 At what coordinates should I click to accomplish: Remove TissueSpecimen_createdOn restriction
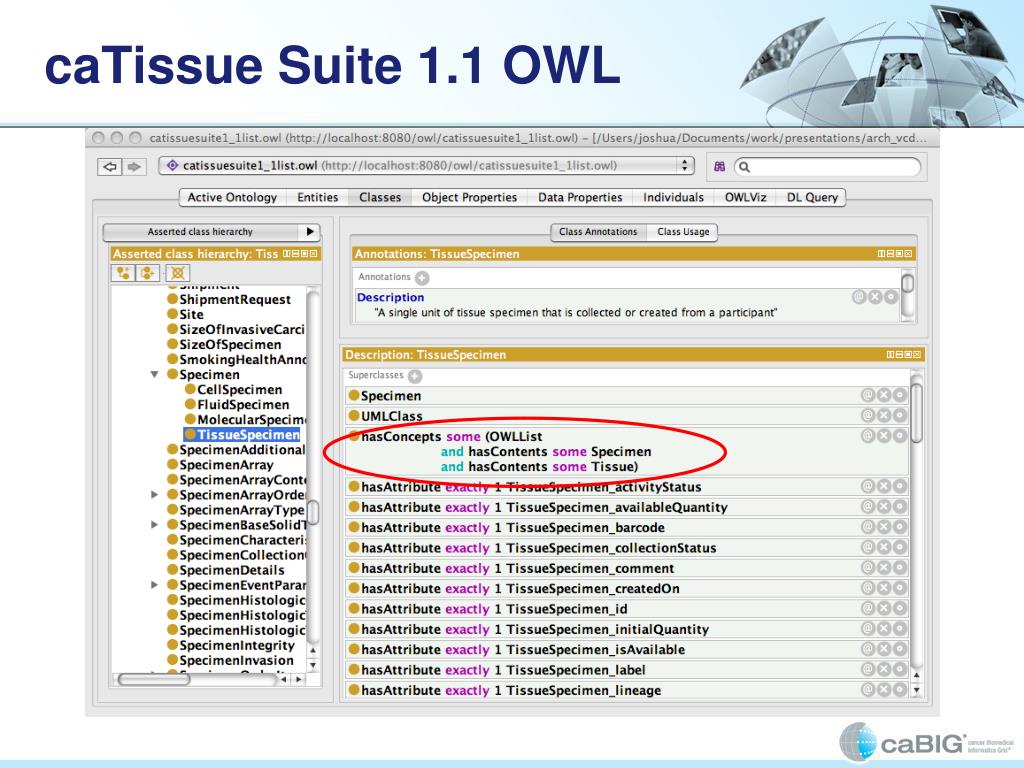884,588
